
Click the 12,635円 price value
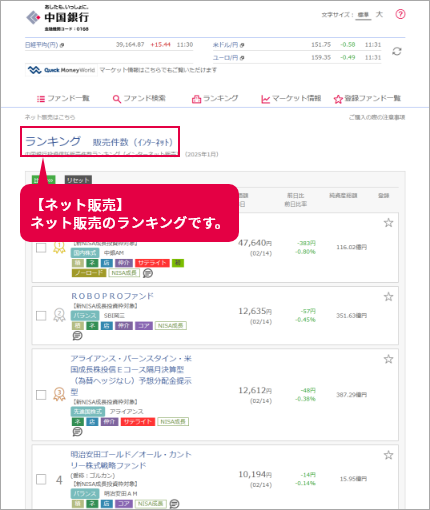tap(255, 311)
